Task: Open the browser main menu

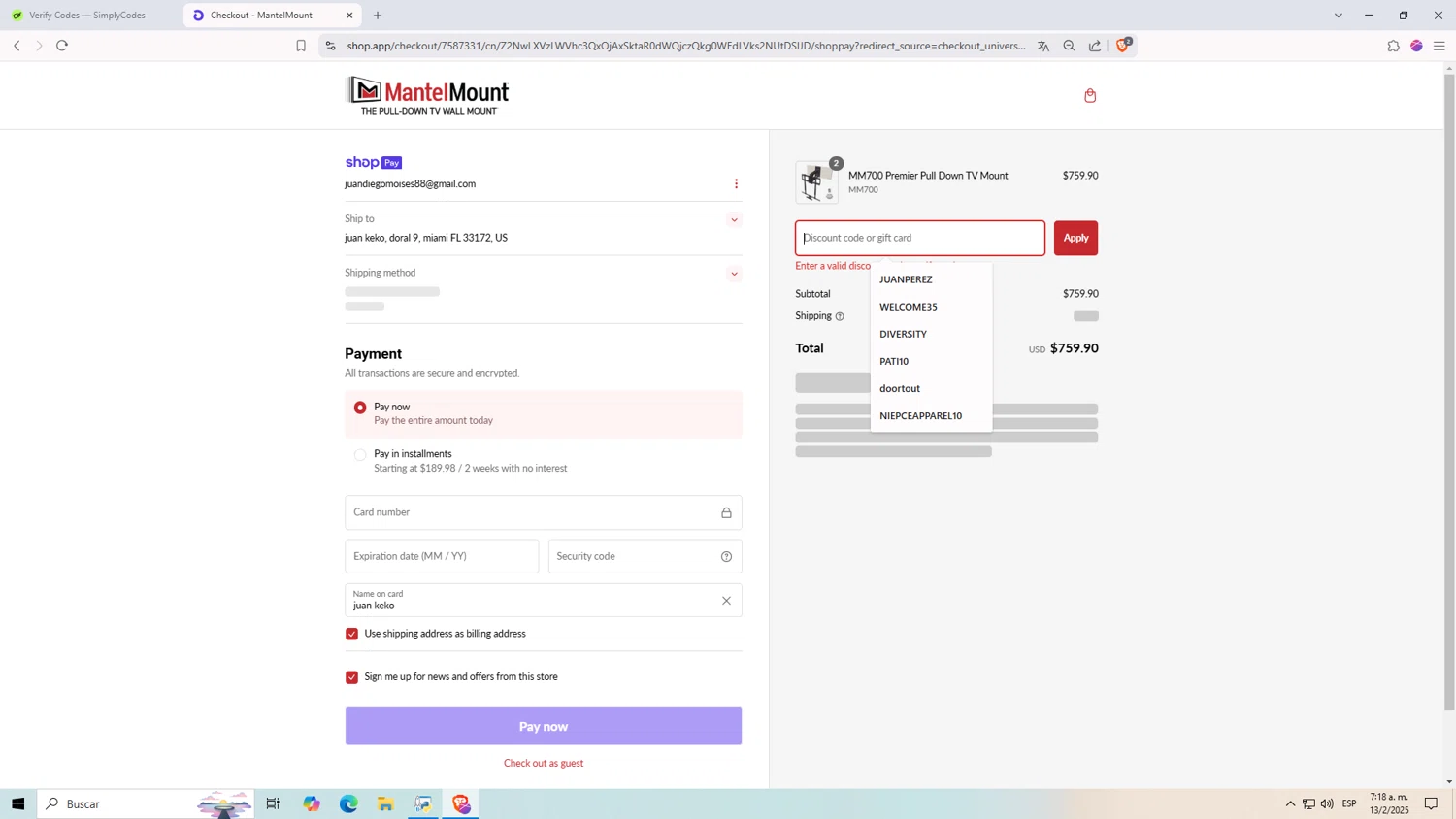Action: [x=1439, y=46]
